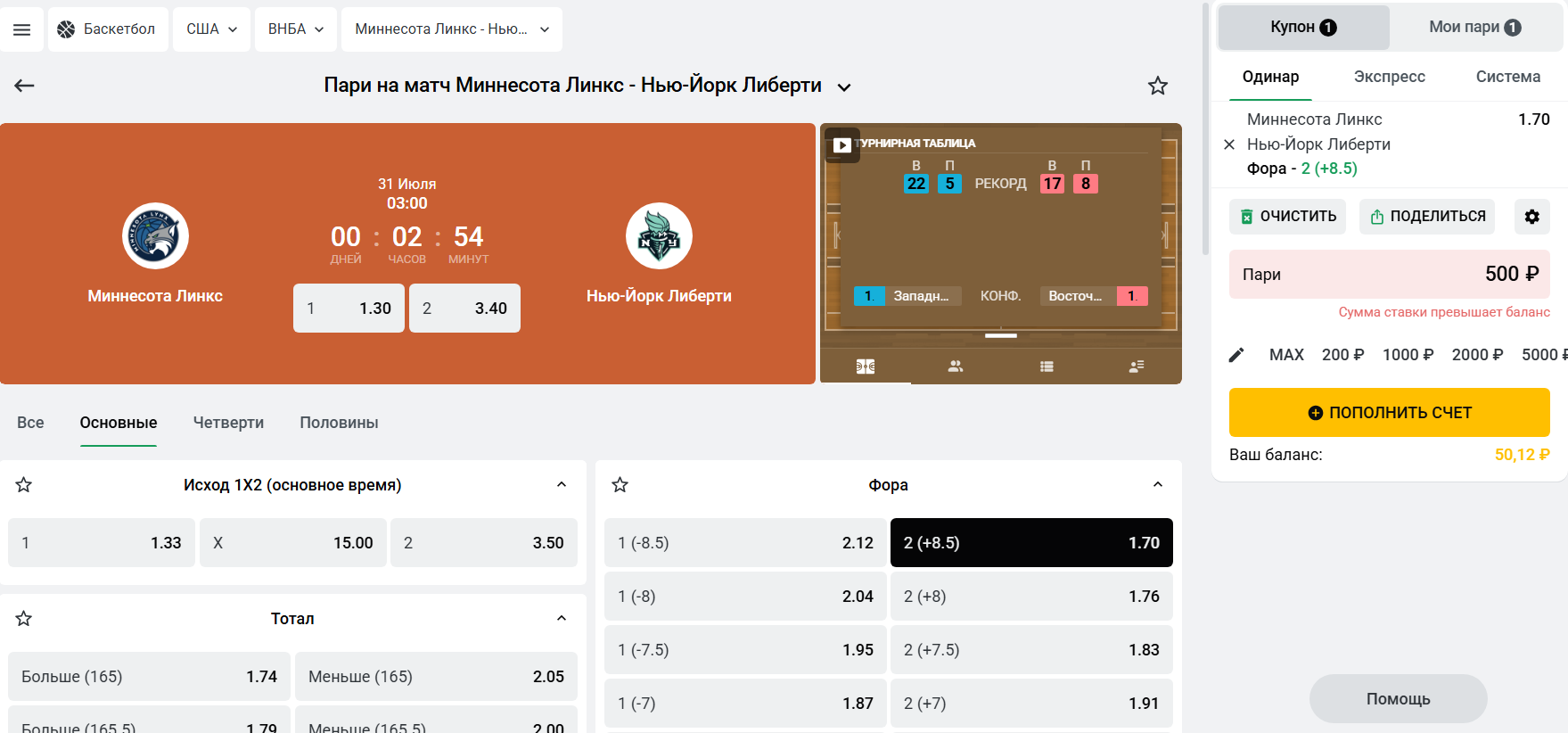This screenshot has width=1568, height=733.
Task: Select handicap 2 (+7) at 1.91
Action: click(x=1031, y=704)
